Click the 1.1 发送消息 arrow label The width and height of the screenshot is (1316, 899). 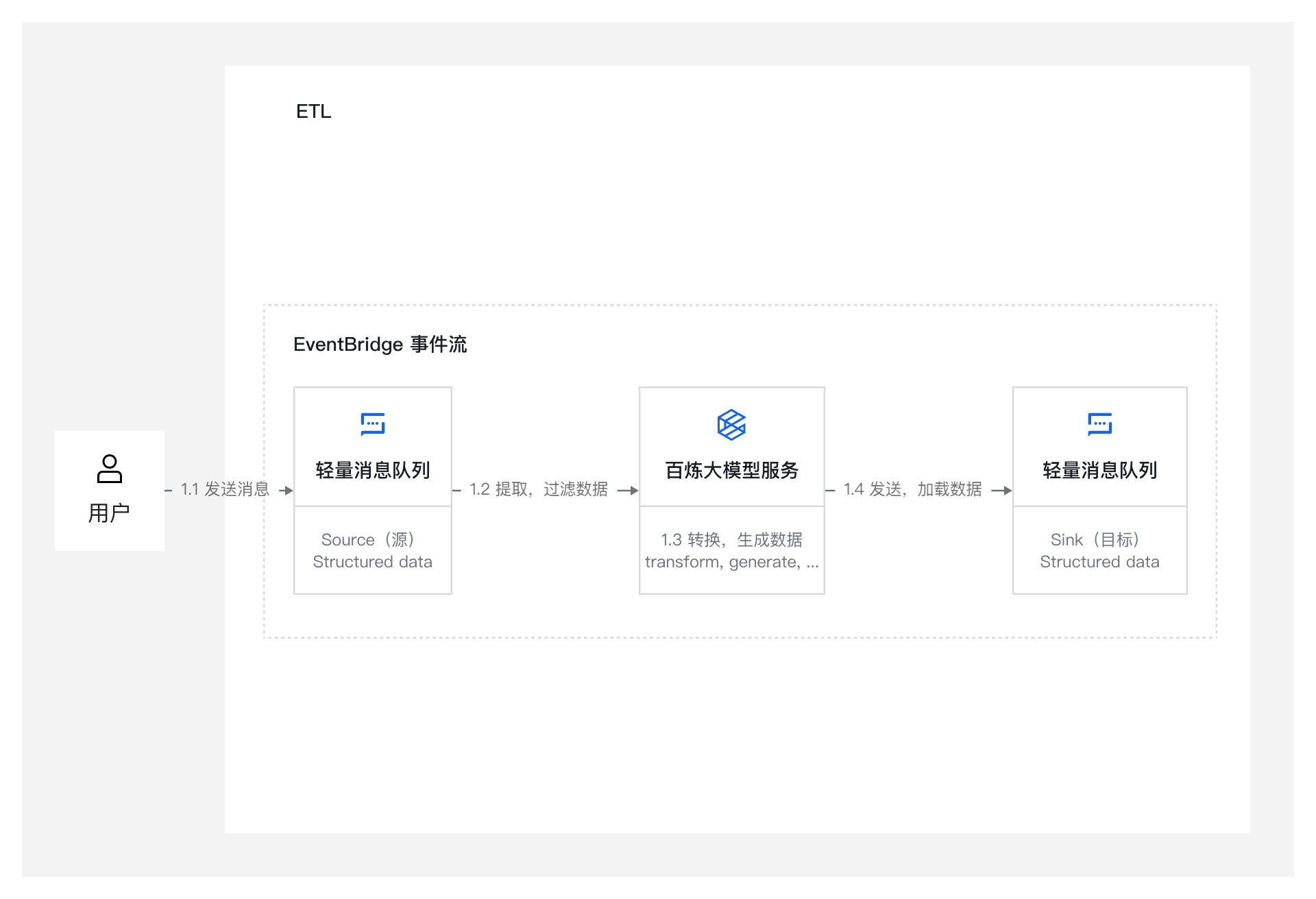[x=225, y=489]
